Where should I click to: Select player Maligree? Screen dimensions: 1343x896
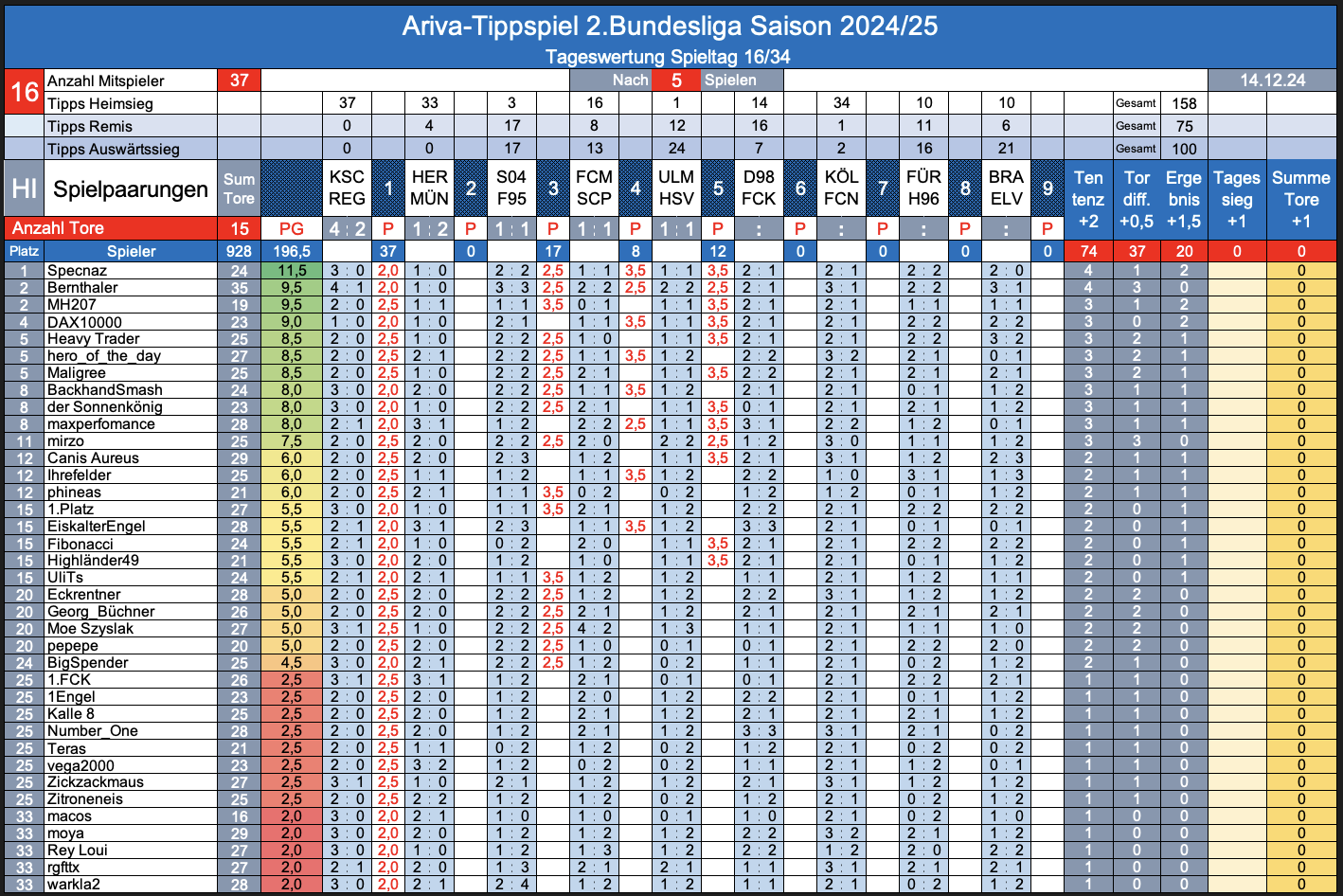tap(131, 373)
